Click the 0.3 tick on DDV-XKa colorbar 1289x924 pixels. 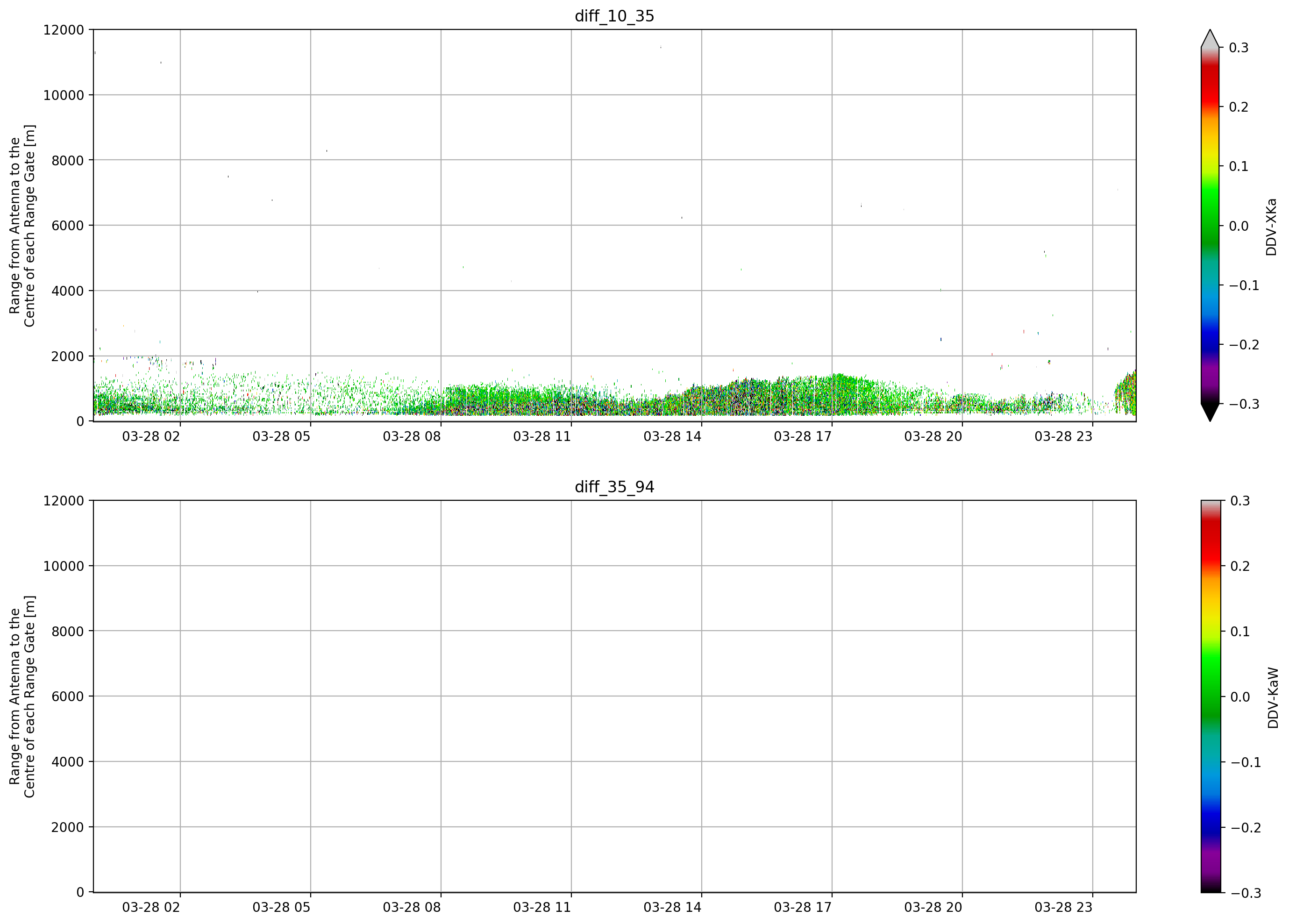pos(1239,48)
